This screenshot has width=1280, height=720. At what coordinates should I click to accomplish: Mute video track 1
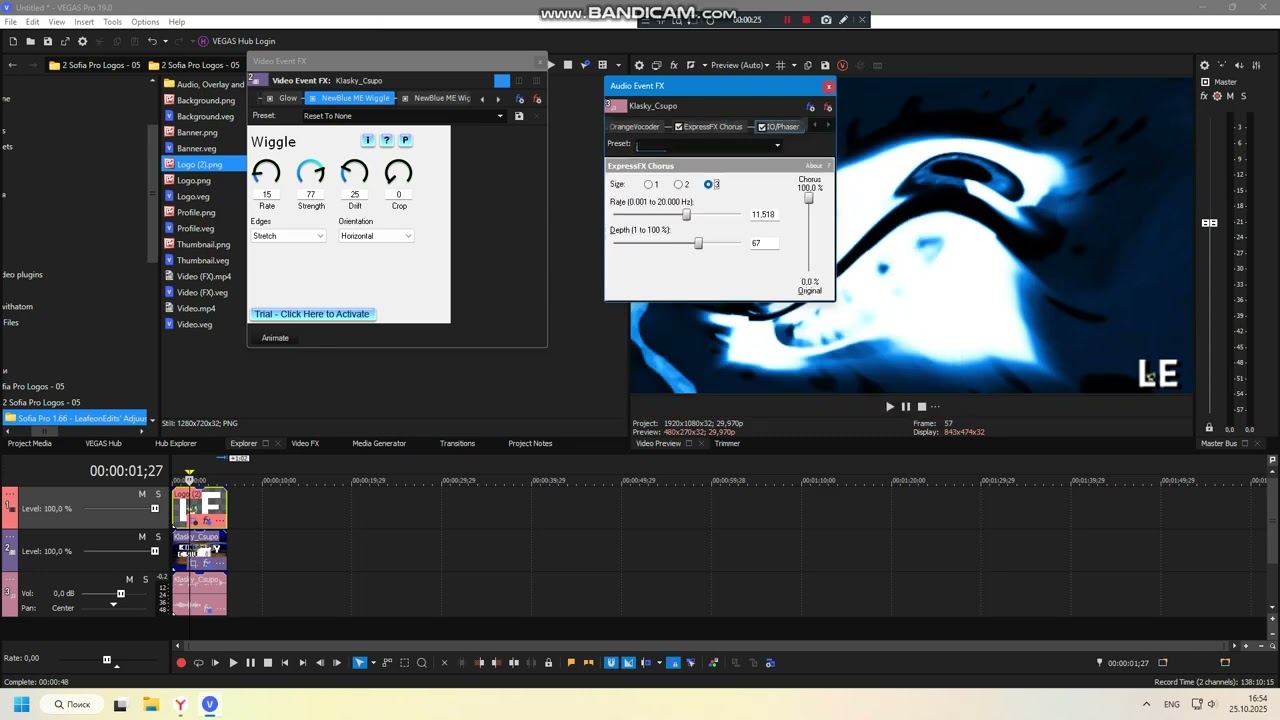(142, 494)
